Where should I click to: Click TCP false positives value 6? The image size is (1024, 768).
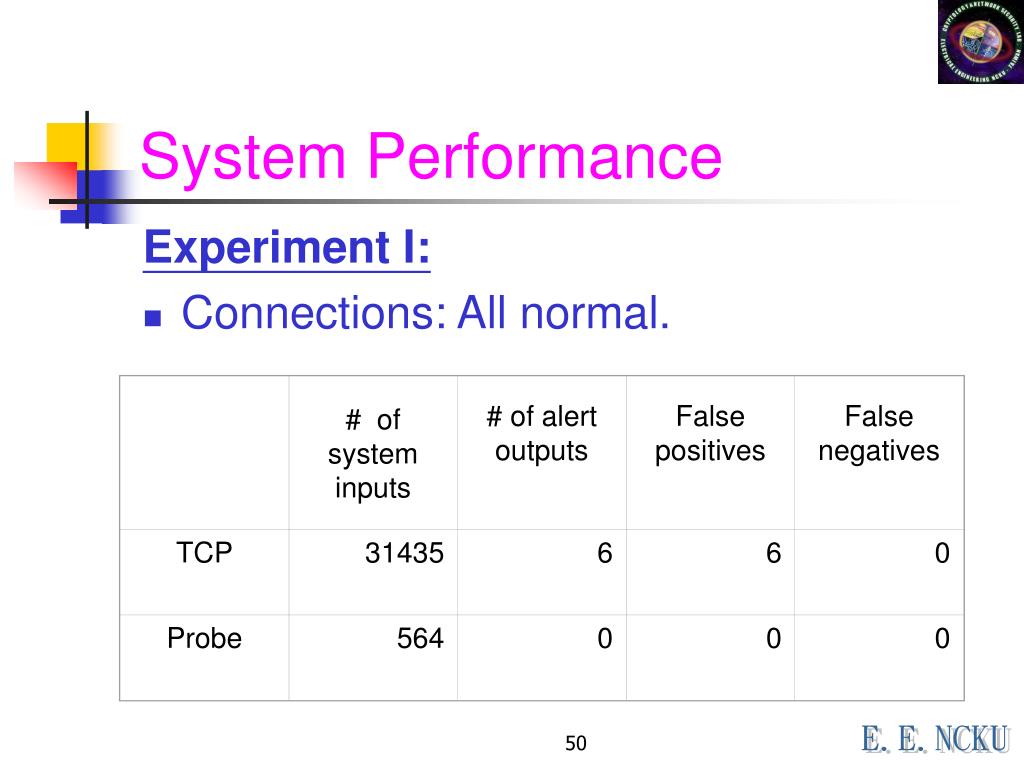(773, 554)
